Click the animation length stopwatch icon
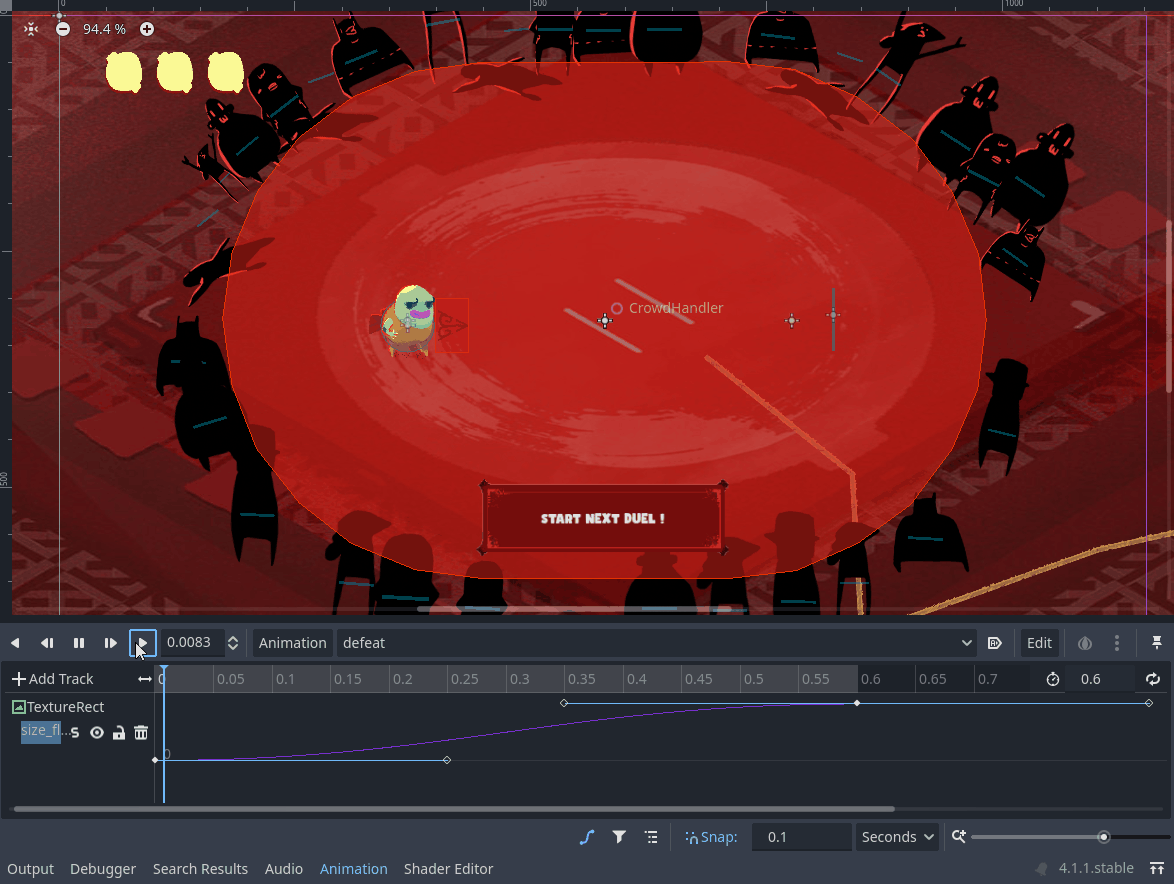 (1053, 679)
